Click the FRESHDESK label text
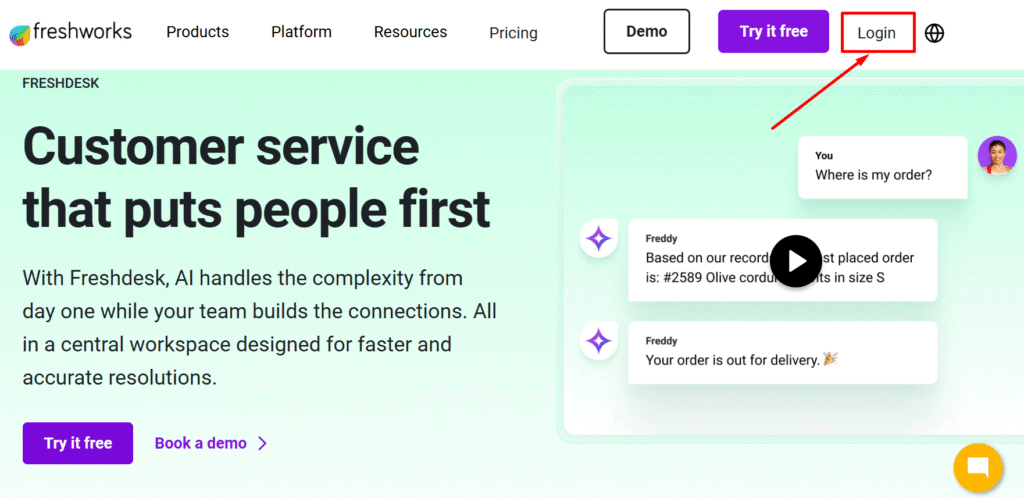 point(61,84)
